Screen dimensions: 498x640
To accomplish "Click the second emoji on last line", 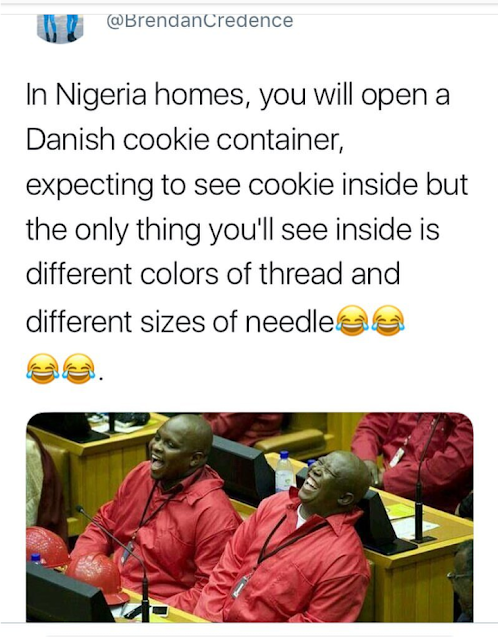I will pyautogui.click(x=78, y=369).
